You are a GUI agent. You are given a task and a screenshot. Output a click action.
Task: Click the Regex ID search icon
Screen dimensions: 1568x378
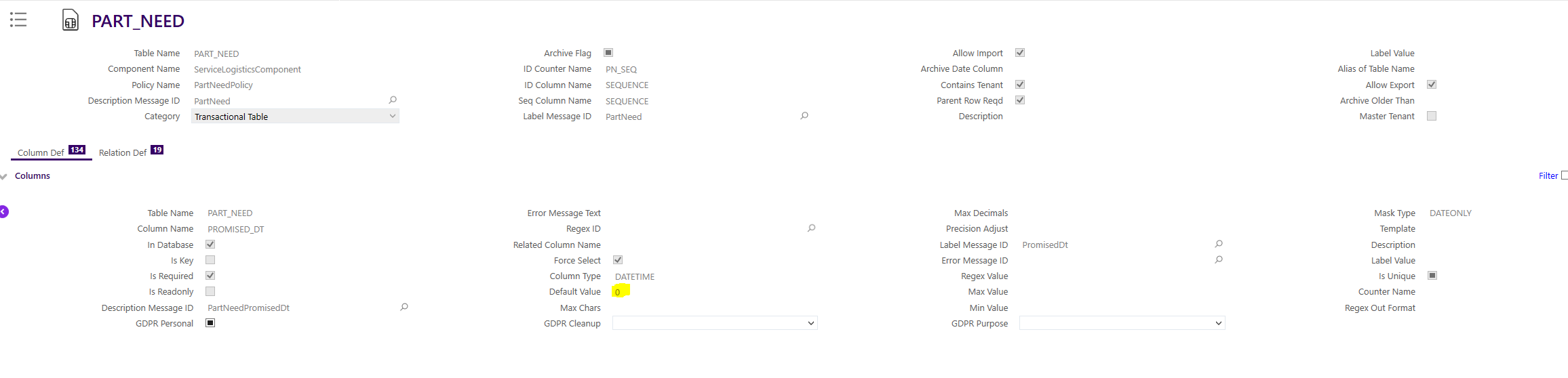pos(811,228)
